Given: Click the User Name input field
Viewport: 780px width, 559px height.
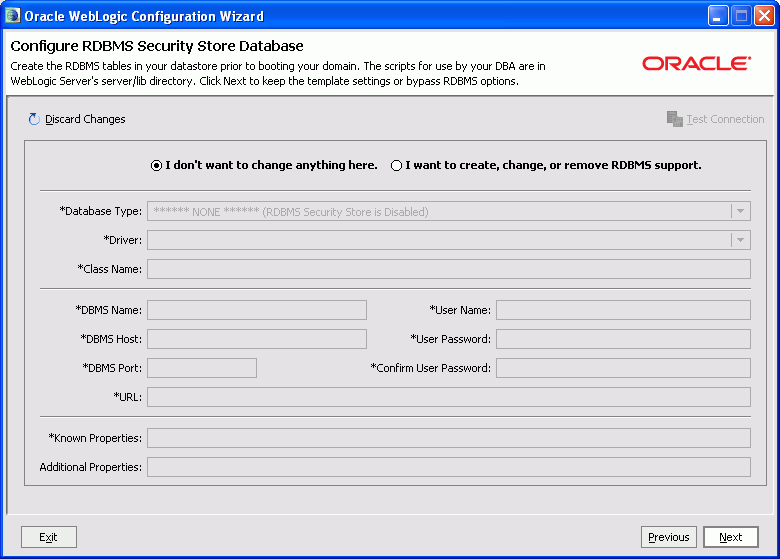Looking at the screenshot, I should pos(623,310).
